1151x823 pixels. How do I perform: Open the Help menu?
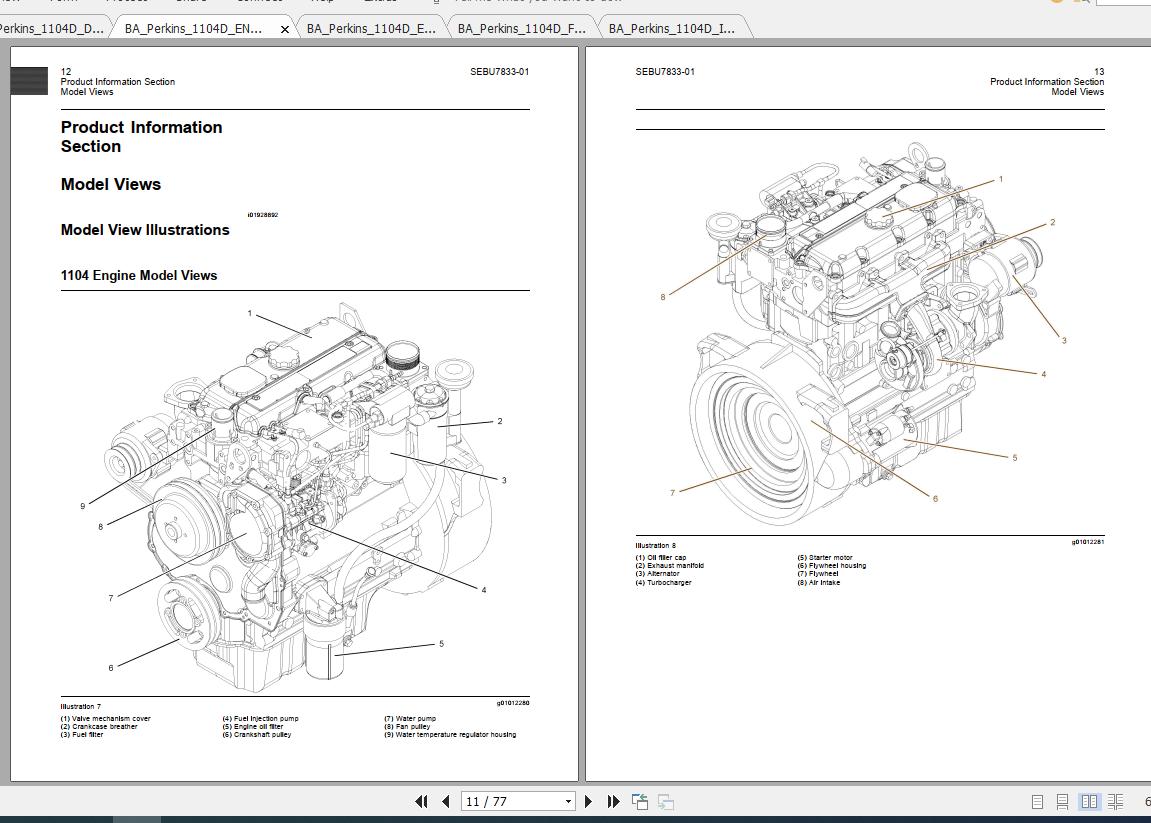click(322, 2)
